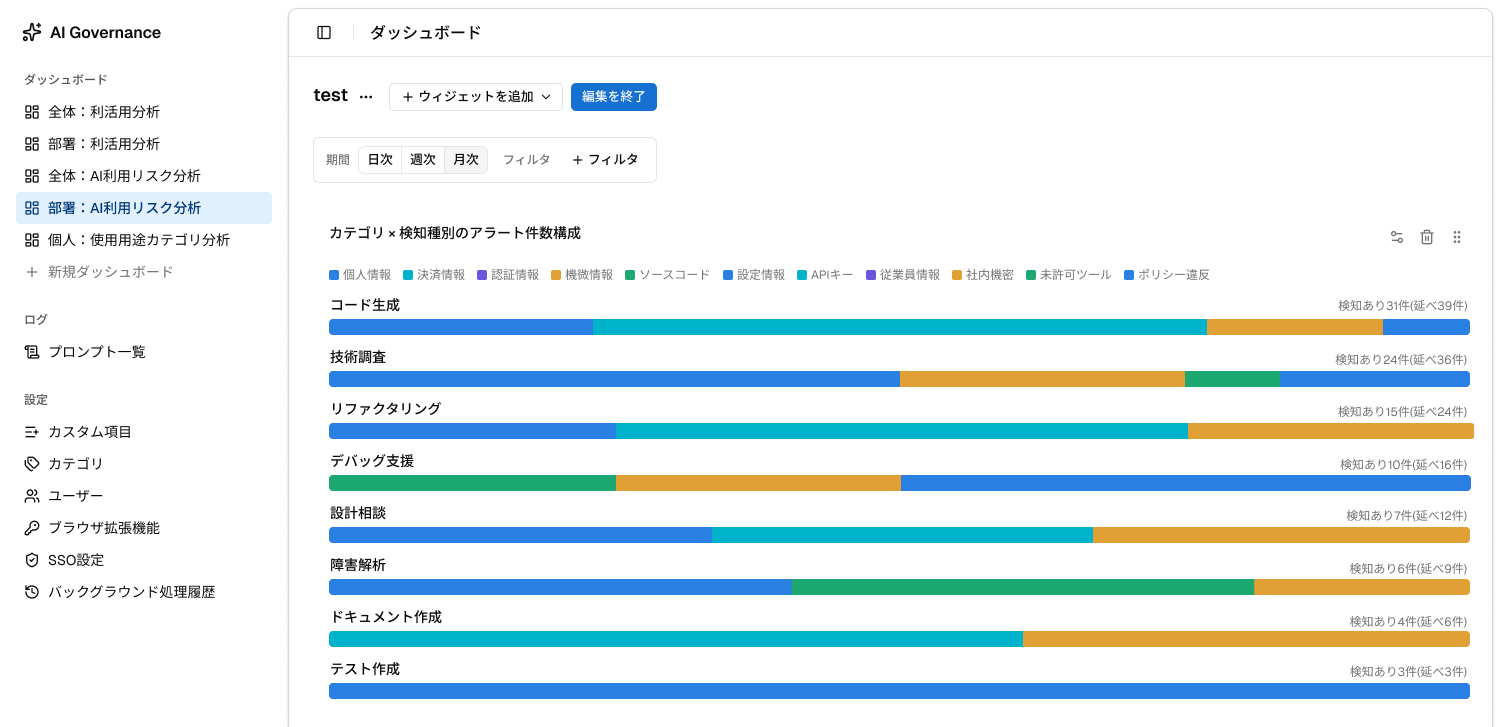This screenshot has height=727, width=1500.
Task: Select the 週次 period option
Action: point(423,160)
